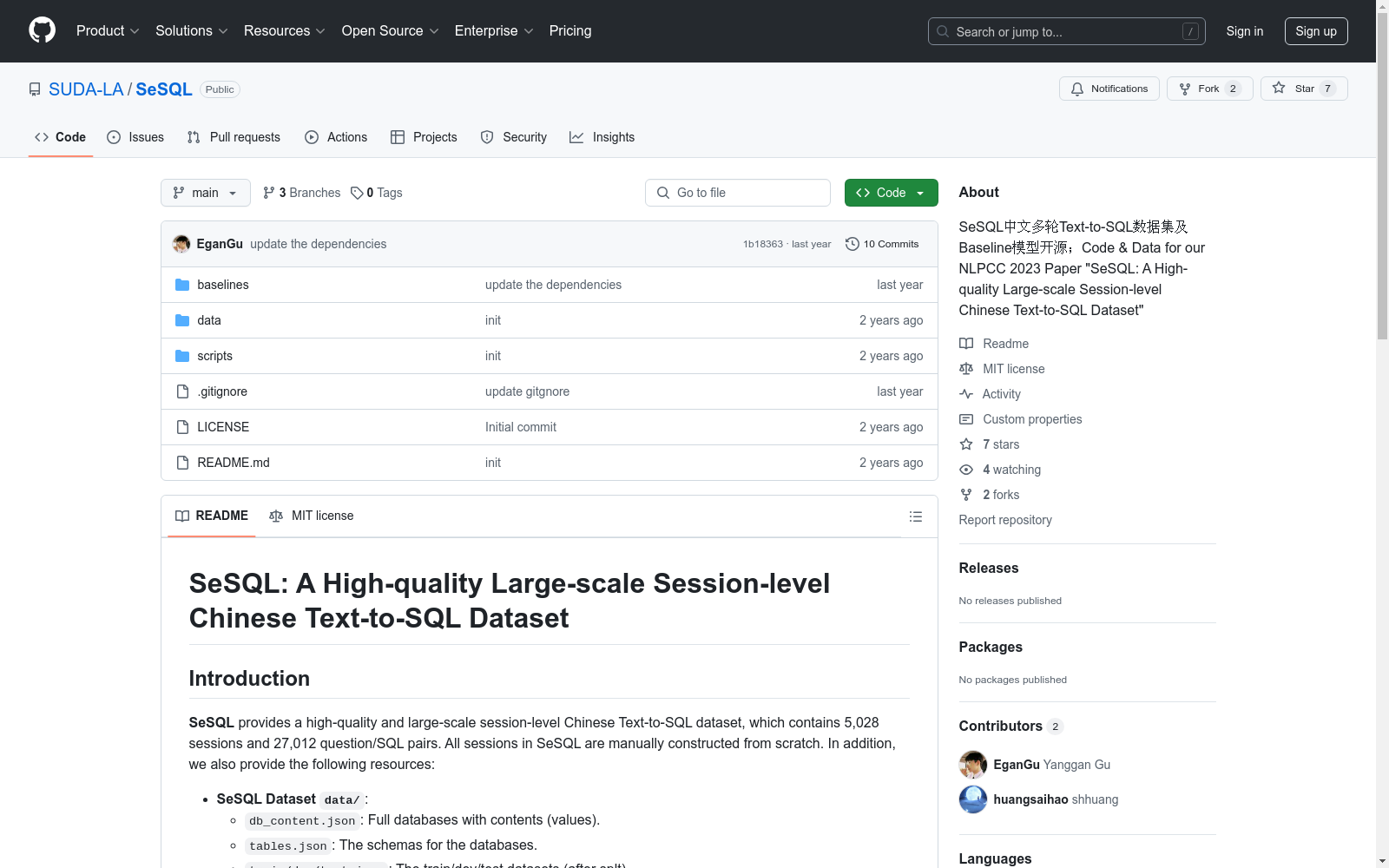Click the pulse icon beside Activity
This screenshot has width=1389, height=868.
point(966,394)
